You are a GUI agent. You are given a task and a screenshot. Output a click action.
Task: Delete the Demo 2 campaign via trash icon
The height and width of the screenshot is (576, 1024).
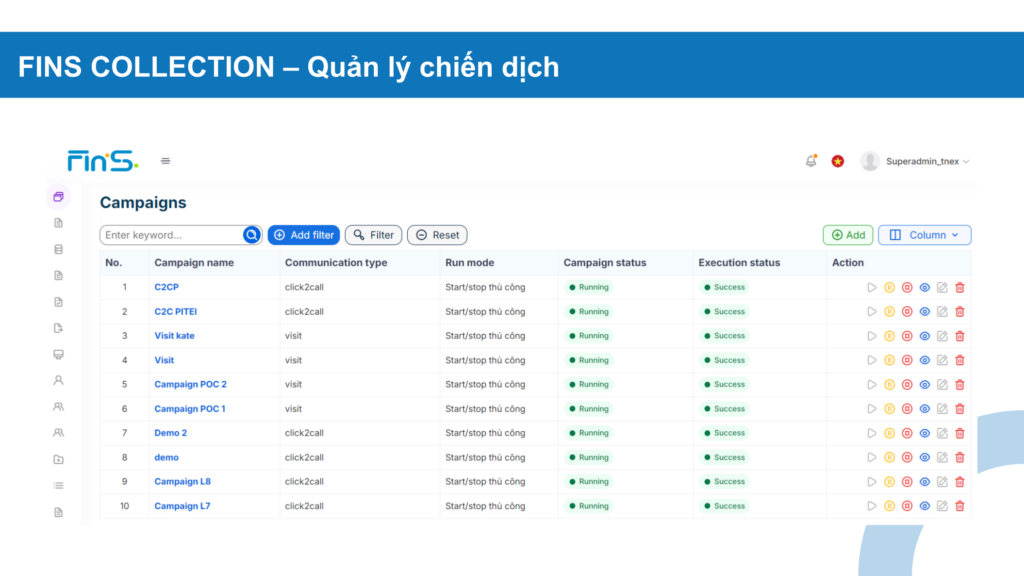click(x=960, y=433)
